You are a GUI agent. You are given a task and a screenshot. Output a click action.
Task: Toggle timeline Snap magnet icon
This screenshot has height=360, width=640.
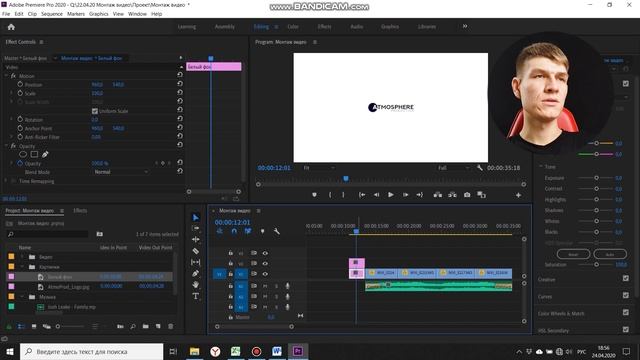pos(234,231)
